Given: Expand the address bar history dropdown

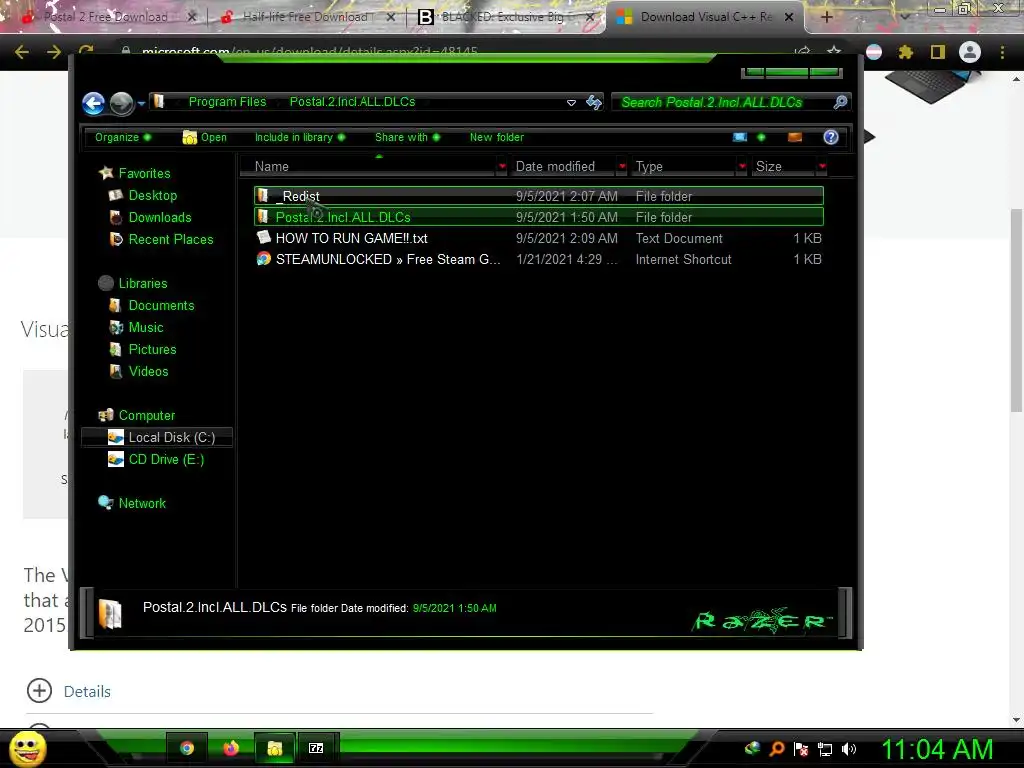Looking at the screenshot, I should coord(571,103).
